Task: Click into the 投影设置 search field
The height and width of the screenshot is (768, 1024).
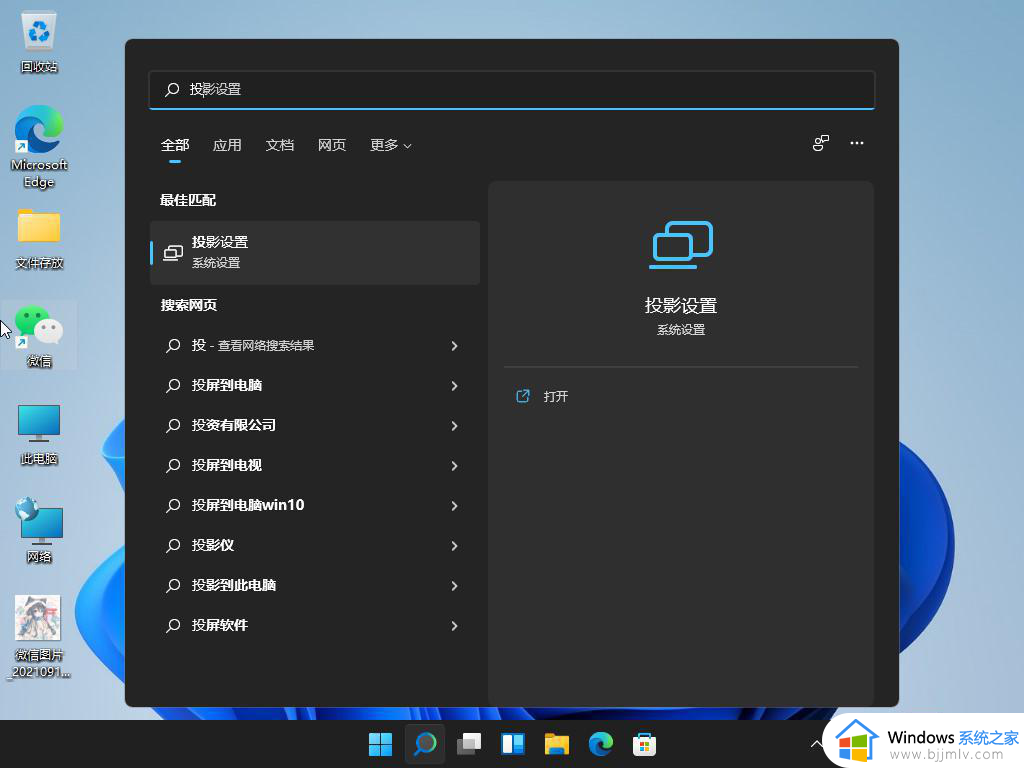Action: click(512, 89)
